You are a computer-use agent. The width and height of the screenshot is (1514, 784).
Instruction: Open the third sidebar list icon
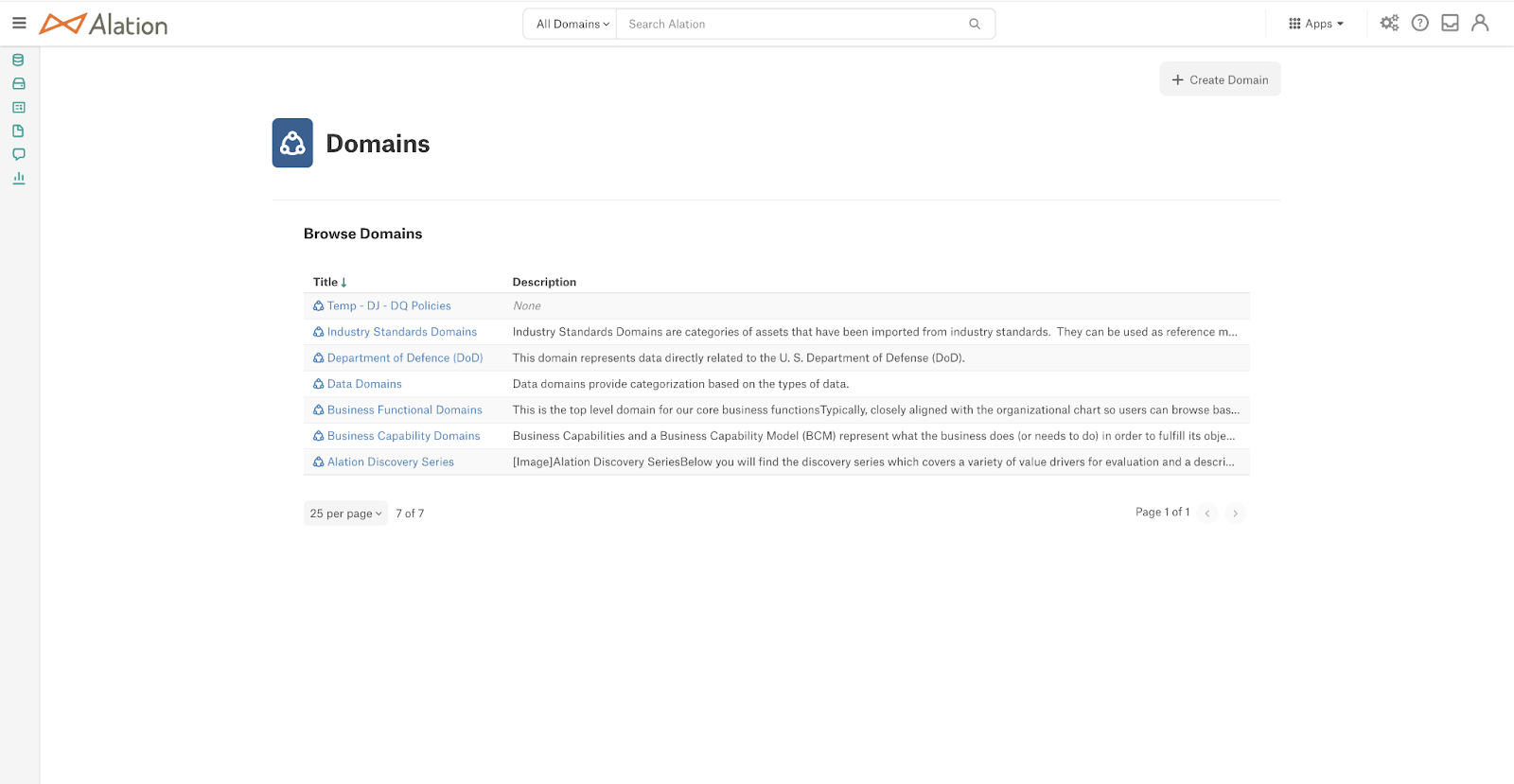18,108
